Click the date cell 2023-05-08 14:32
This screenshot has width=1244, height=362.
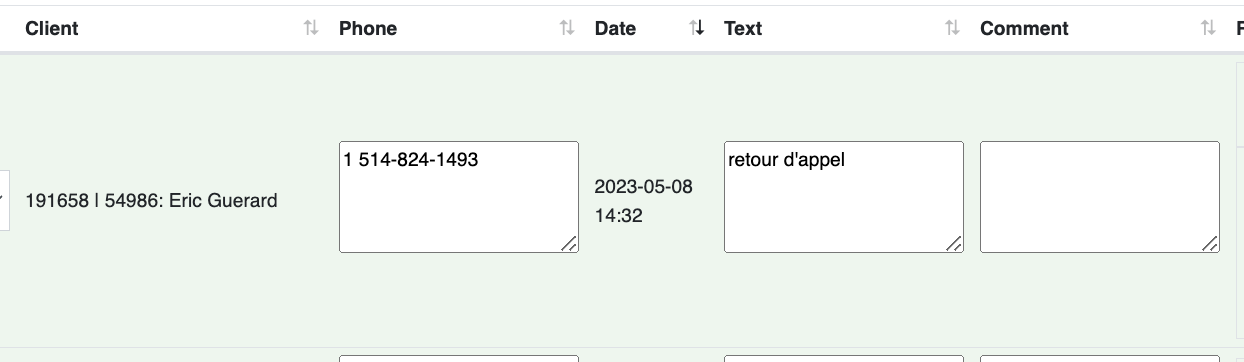(643, 201)
